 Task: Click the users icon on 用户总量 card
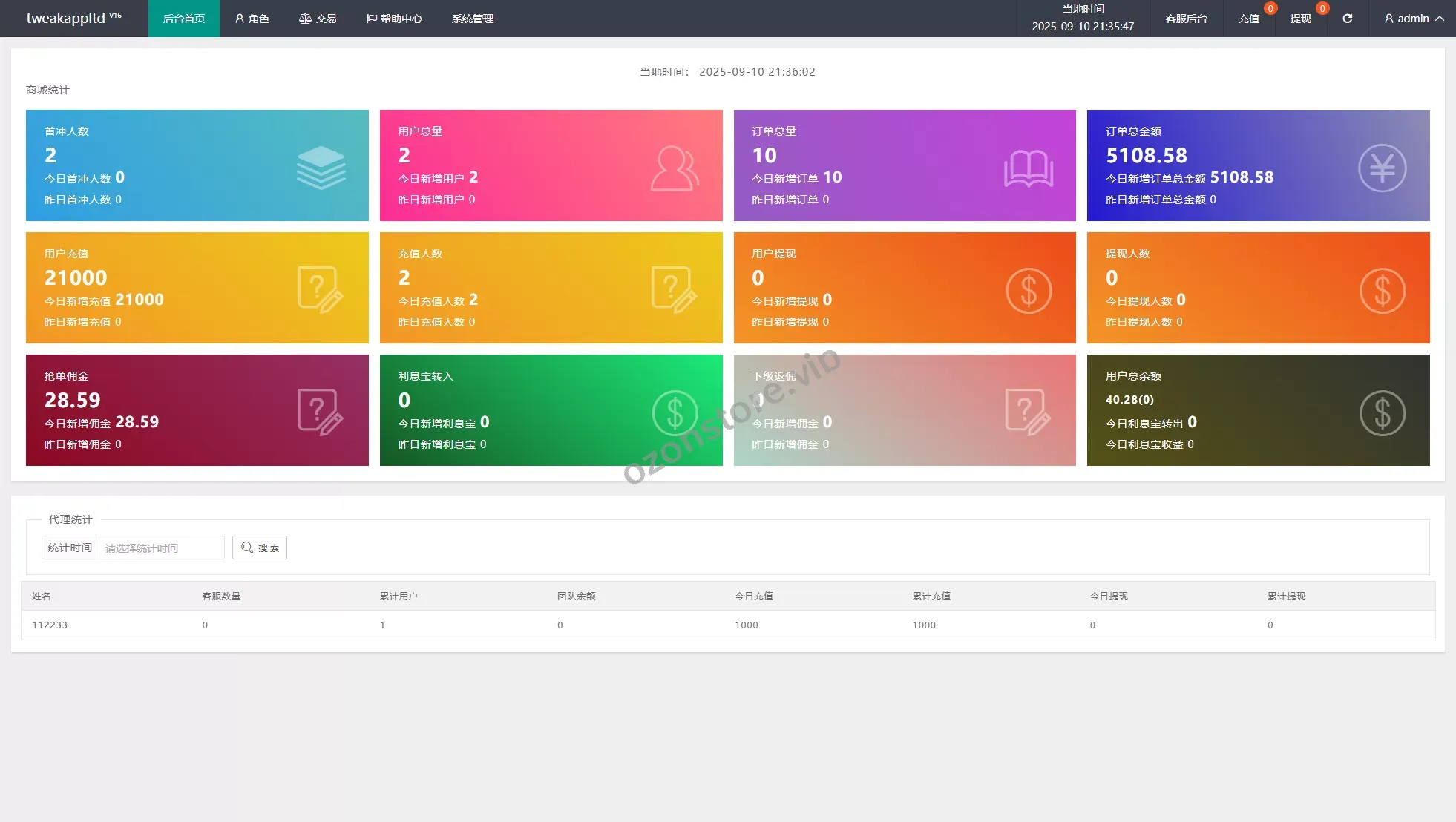[674, 168]
